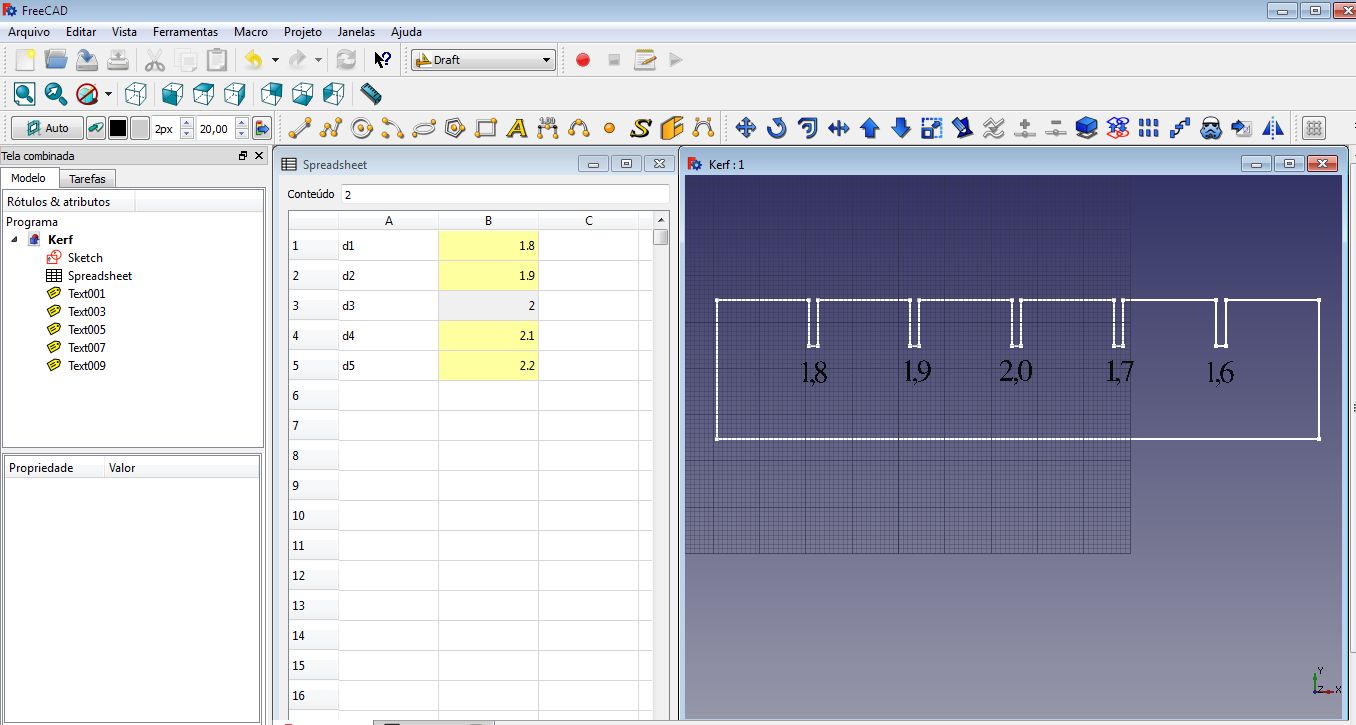Create a new document with the New icon
The image size is (1356, 725).
tap(25, 60)
